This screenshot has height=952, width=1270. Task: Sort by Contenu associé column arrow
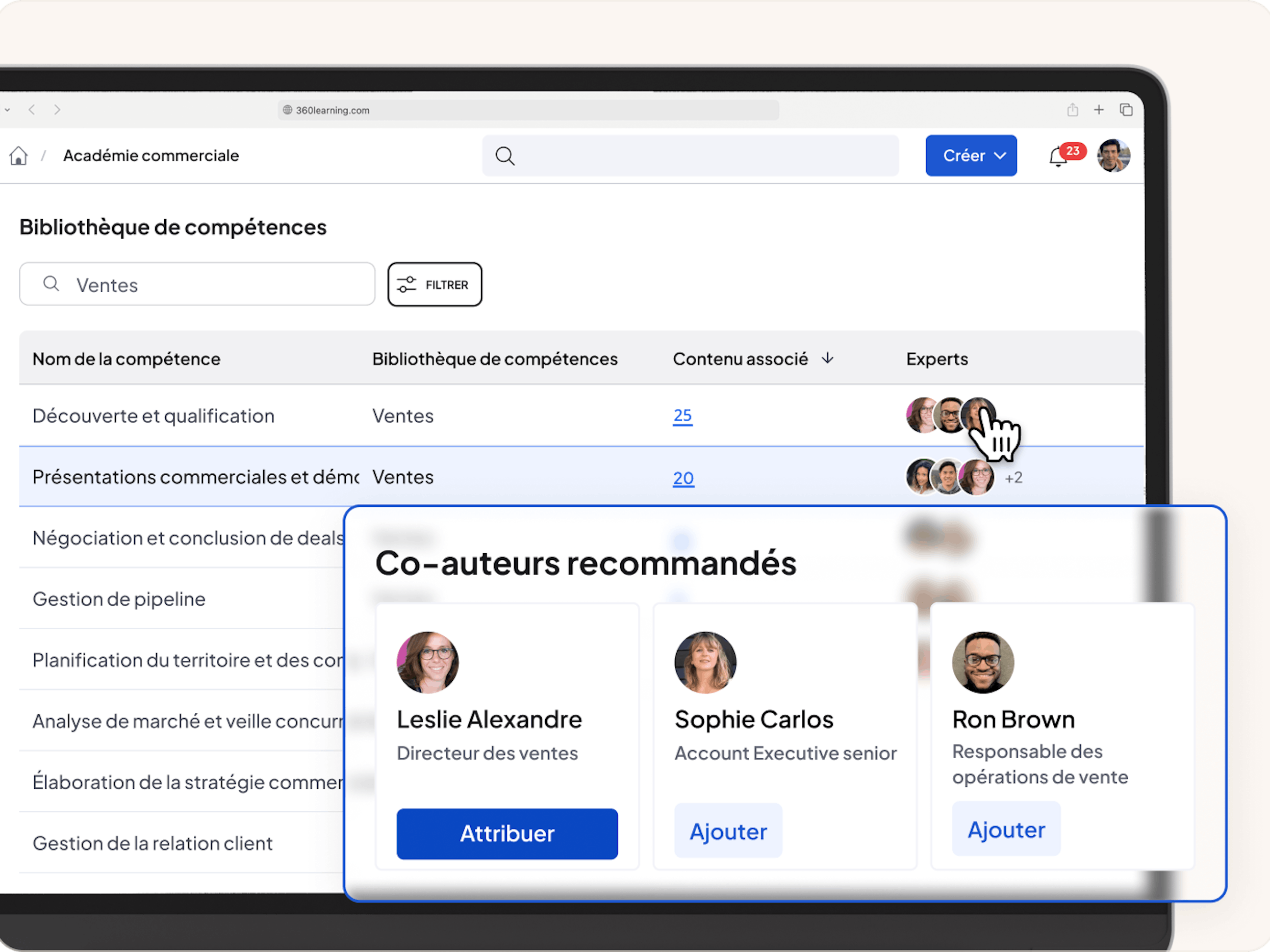point(827,358)
